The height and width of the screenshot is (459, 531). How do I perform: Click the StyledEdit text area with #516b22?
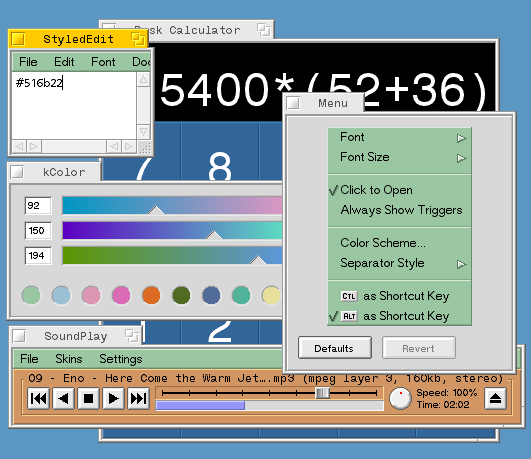(x=74, y=105)
